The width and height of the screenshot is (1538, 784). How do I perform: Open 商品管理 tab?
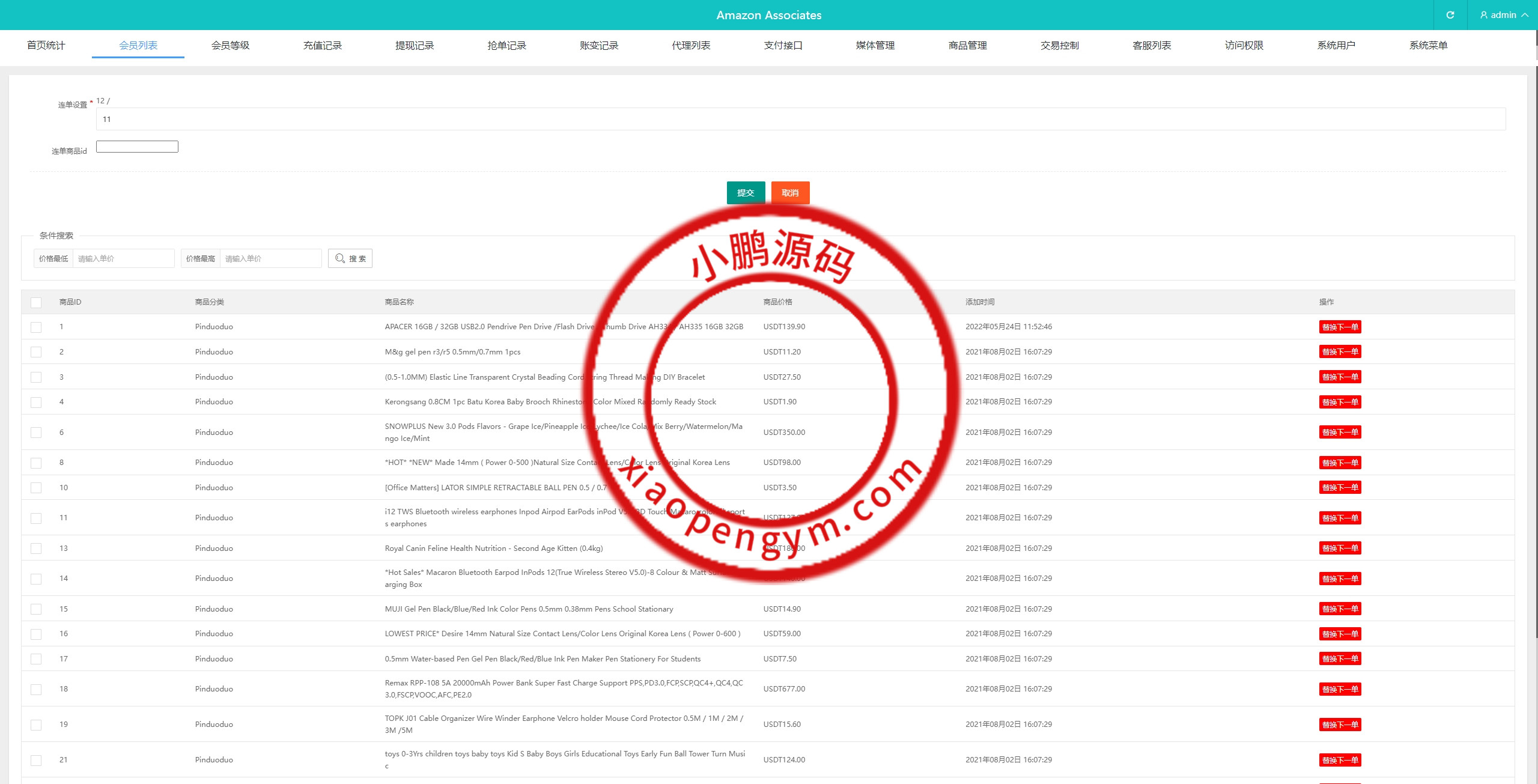[x=968, y=45]
